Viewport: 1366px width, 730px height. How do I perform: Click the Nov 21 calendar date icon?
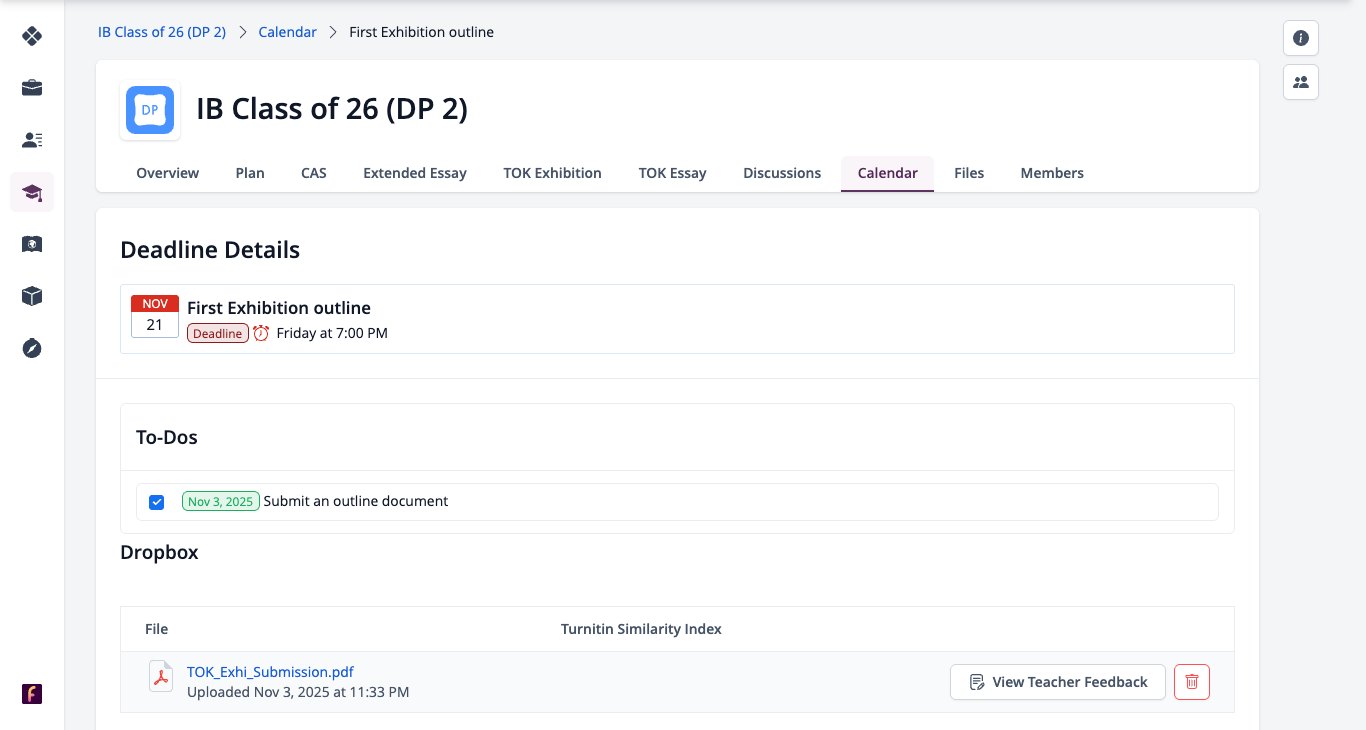coord(155,316)
